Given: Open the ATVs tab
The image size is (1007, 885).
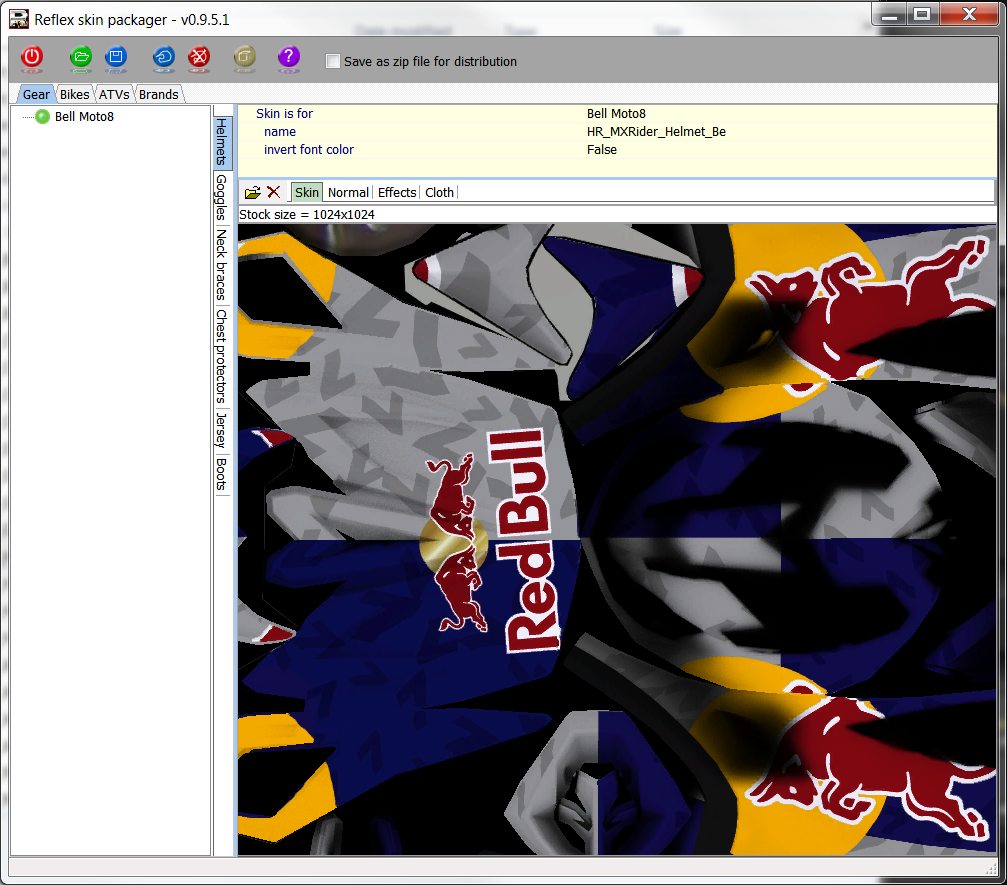Looking at the screenshot, I should (x=114, y=95).
